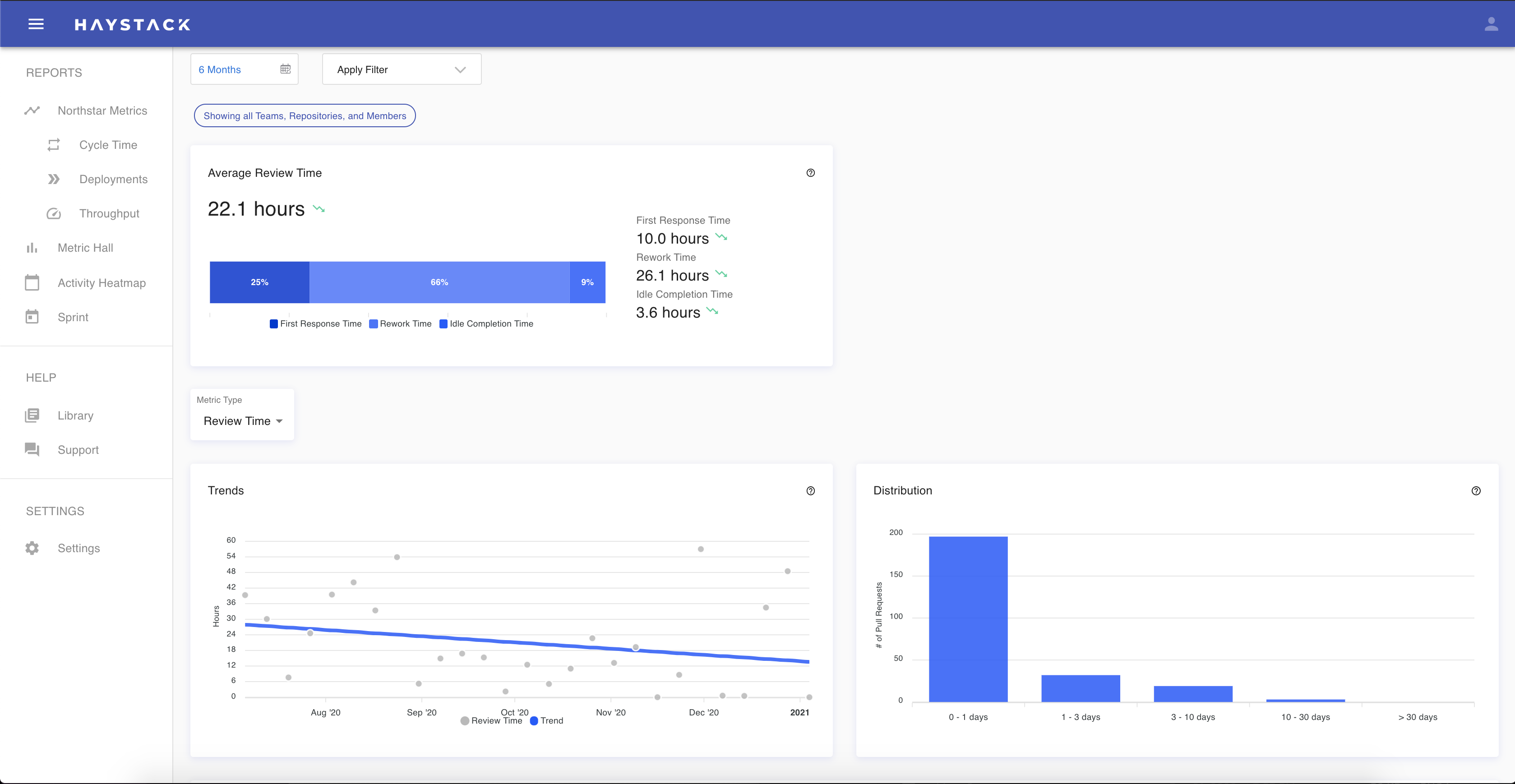
Task: Click Showing all Teams, Repositories, and Members
Action: (304, 115)
